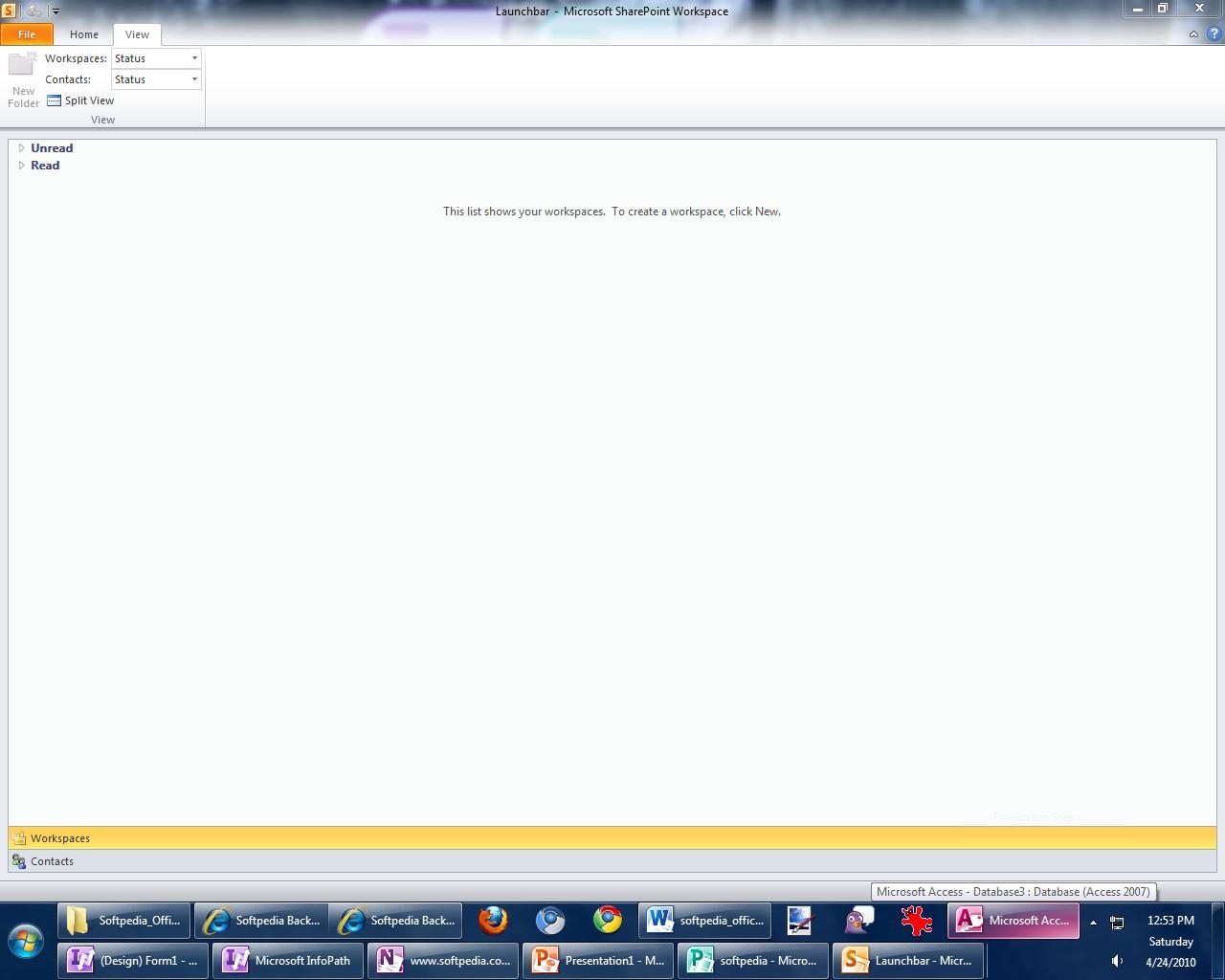The height and width of the screenshot is (980, 1225).
Task: Click the SharePoint Workspace icon in title bar
Action: [x=9, y=11]
